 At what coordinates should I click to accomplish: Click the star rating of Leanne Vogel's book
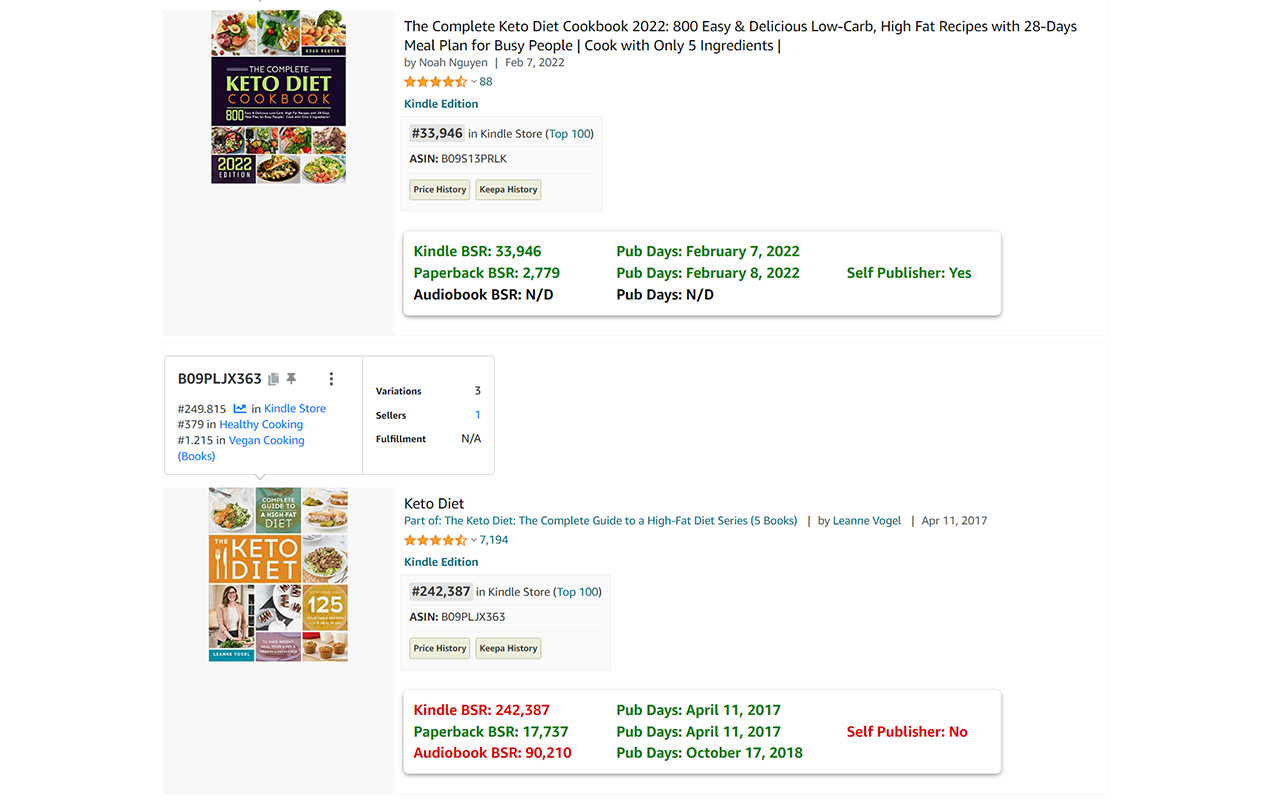435,540
